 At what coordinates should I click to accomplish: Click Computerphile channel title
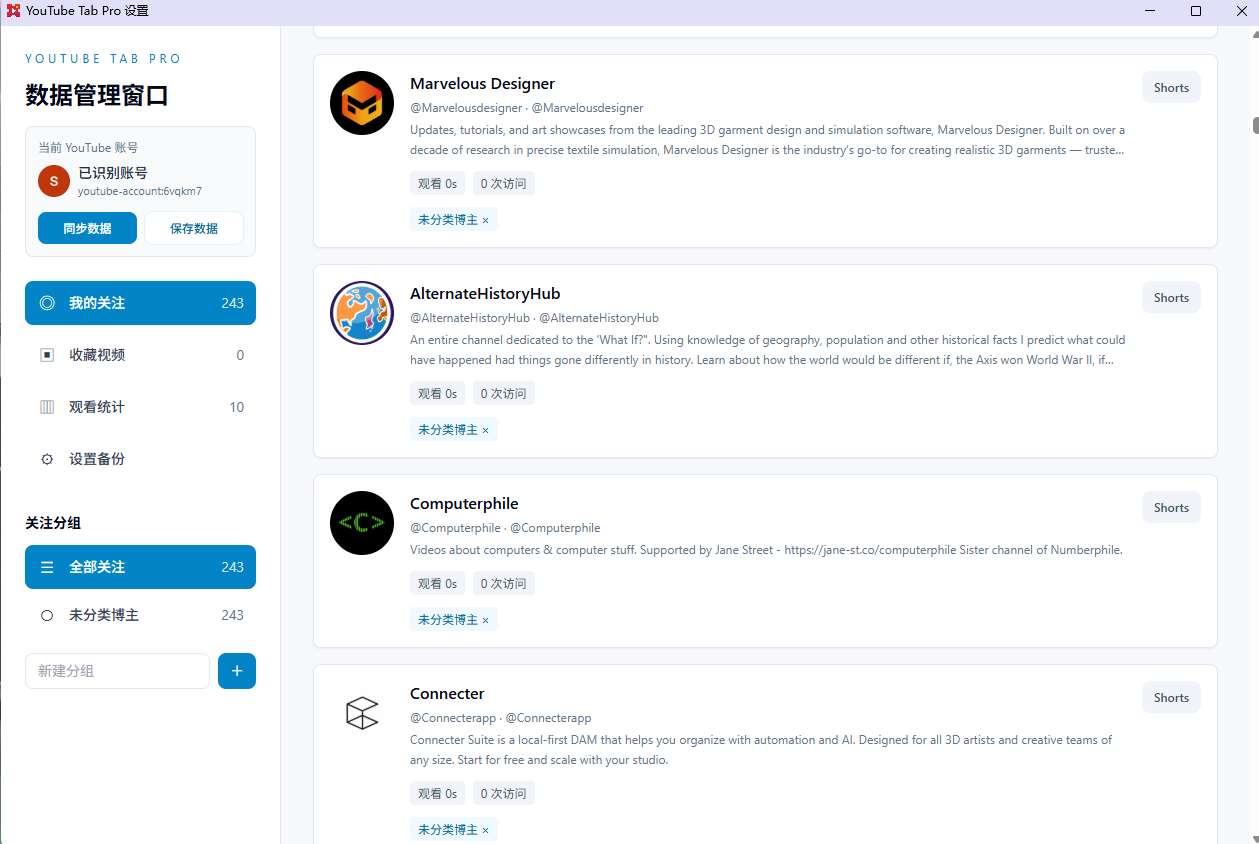[464, 504]
